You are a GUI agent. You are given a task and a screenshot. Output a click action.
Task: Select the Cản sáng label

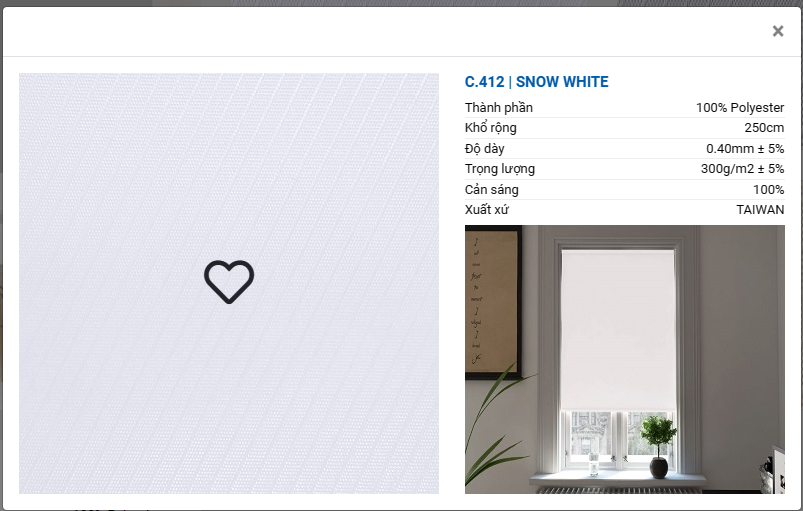(491, 189)
